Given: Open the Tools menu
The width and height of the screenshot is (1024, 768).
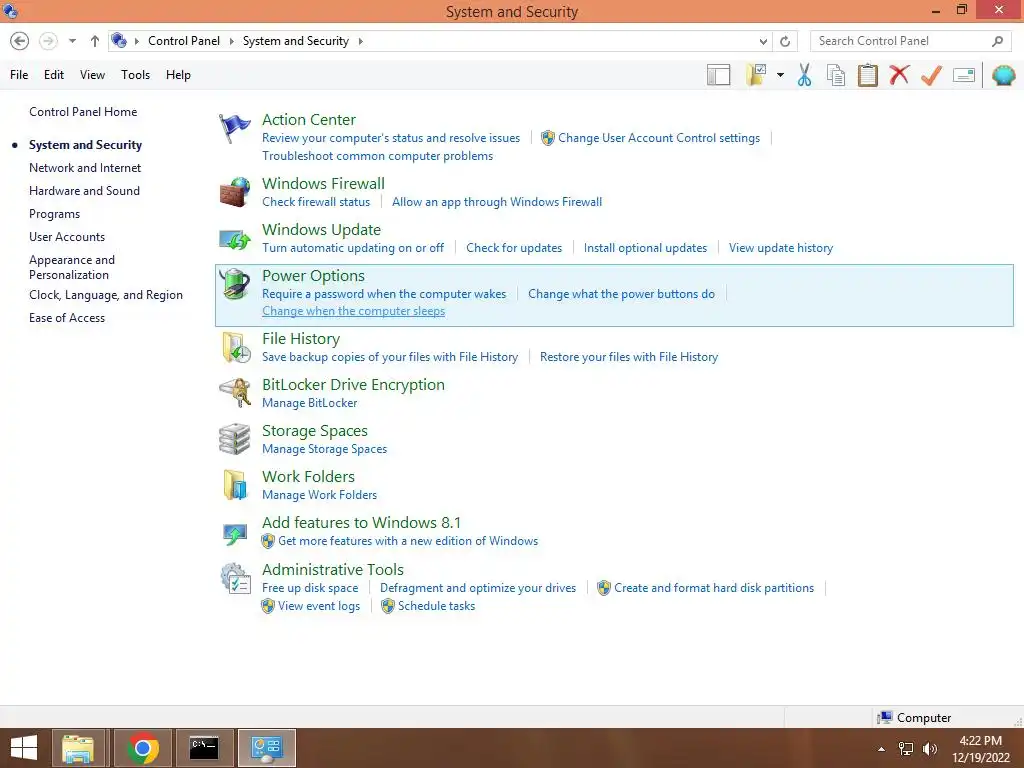Looking at the screenshot, I should (x=135, y=74).
